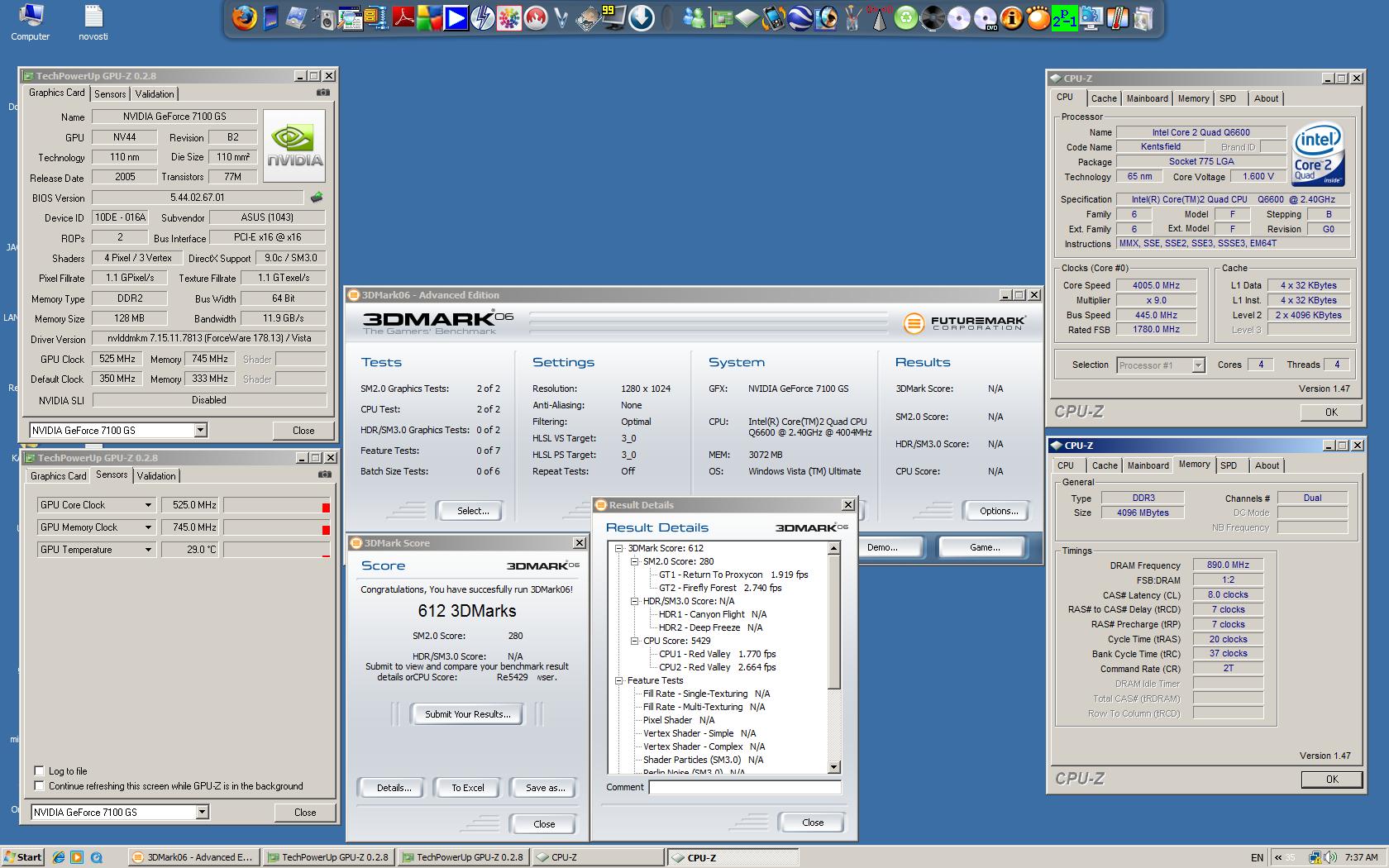Collapse the 3DMark Score tree node

coord(618,548)
